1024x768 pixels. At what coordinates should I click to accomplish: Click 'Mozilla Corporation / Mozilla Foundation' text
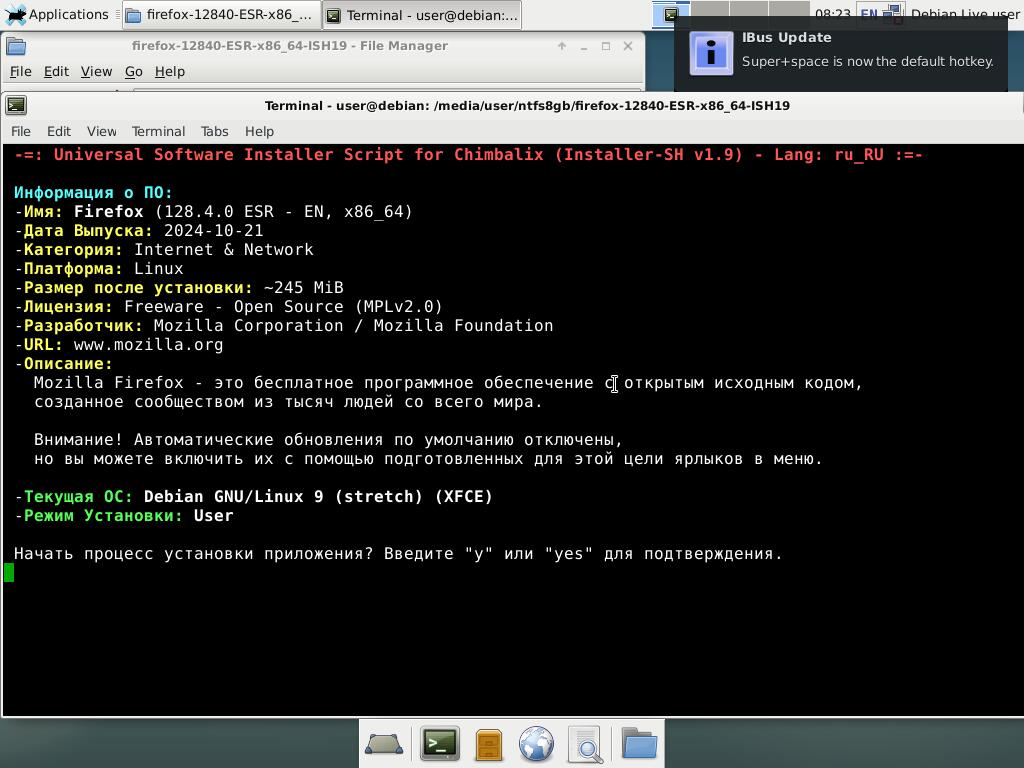(x=353, y=325)
